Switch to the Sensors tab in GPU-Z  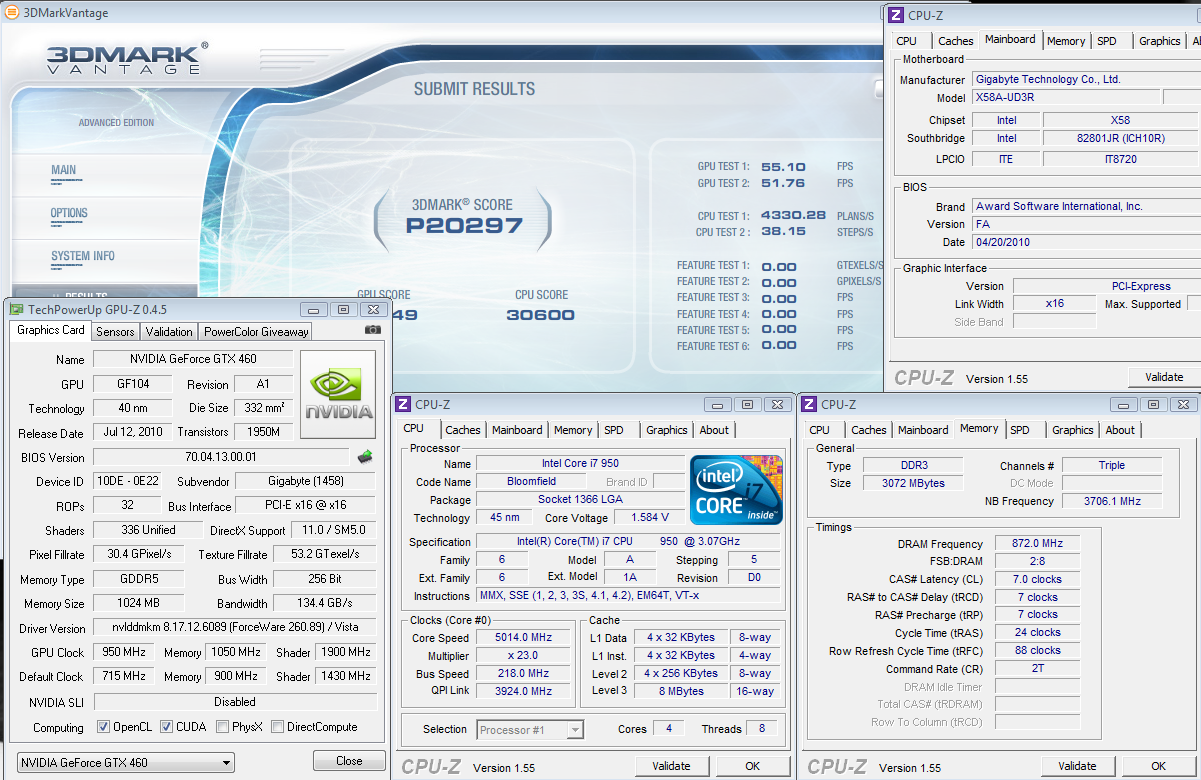115,331
